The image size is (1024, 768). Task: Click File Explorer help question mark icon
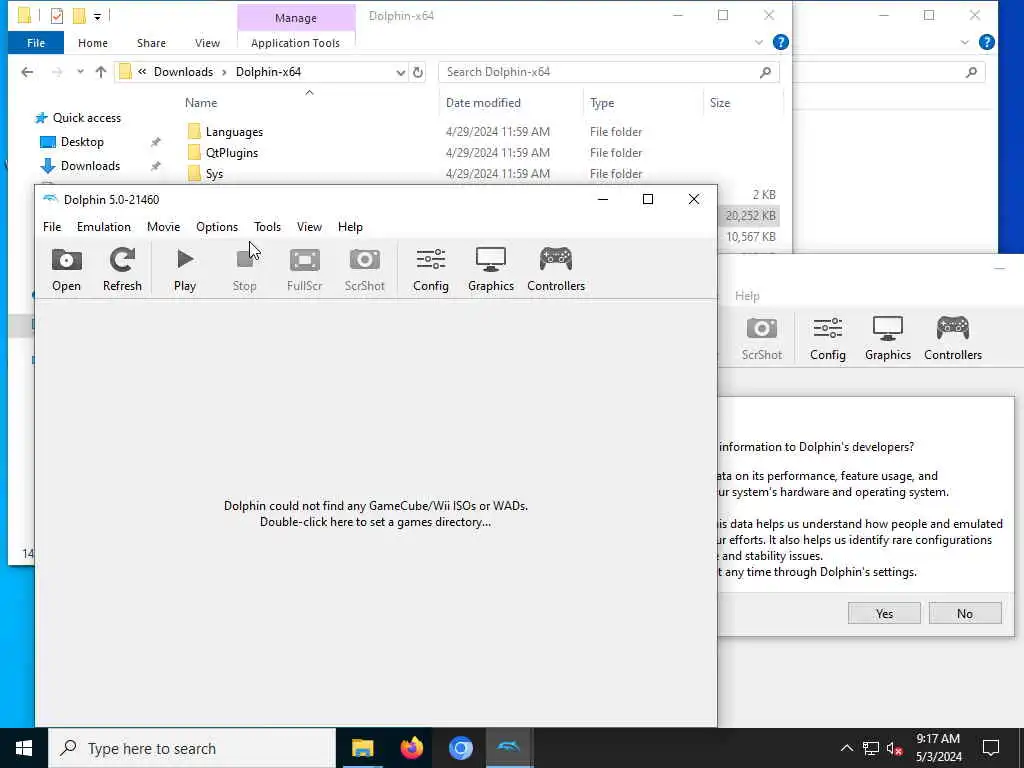pos(780,42)
